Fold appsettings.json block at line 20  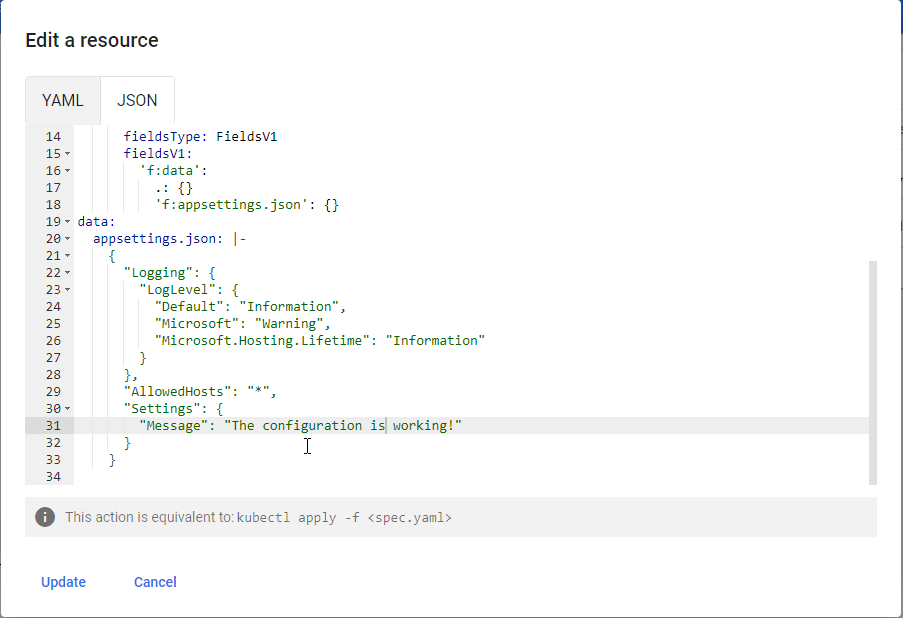click(x=67, y=239)
